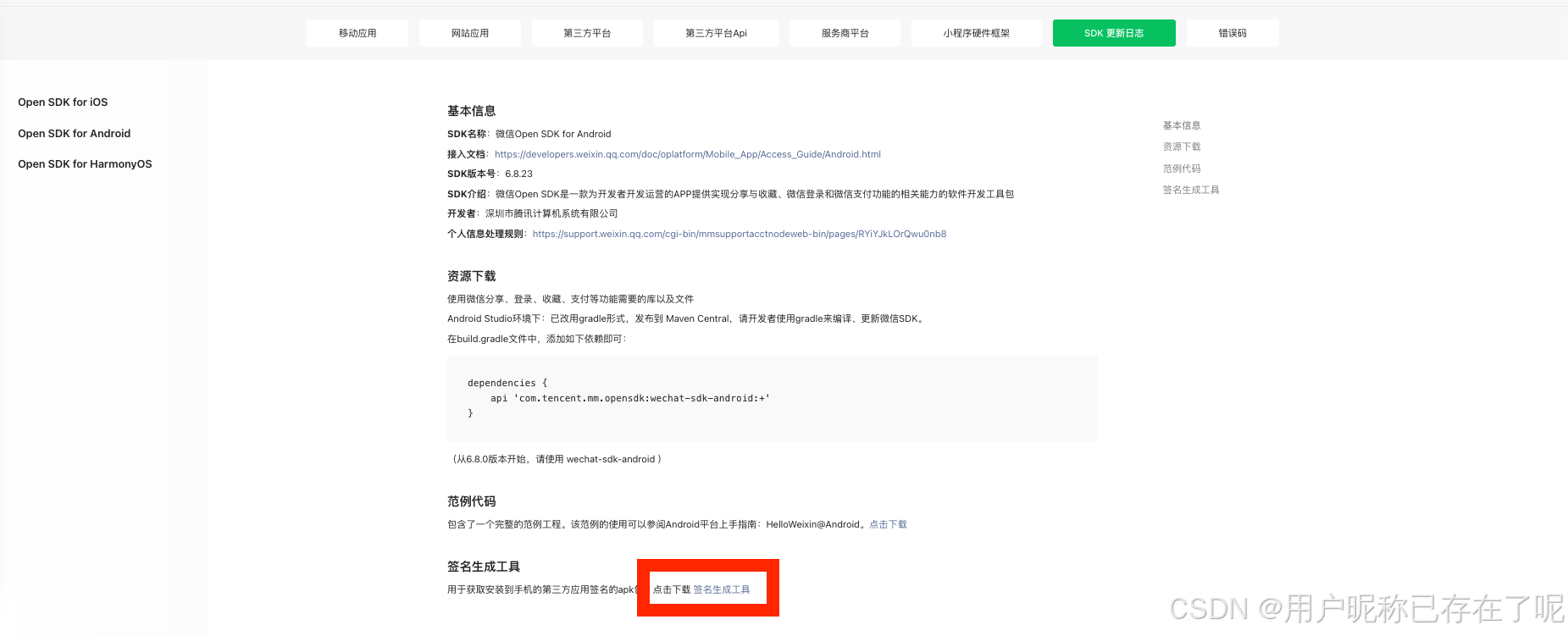Click the 在build.gradle文件中 instruction line

coord(537,339)
